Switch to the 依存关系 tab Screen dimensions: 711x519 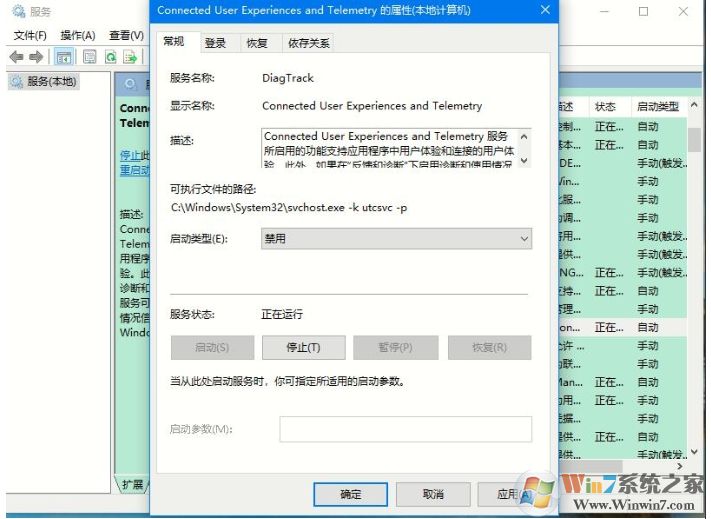coord(308,43)
